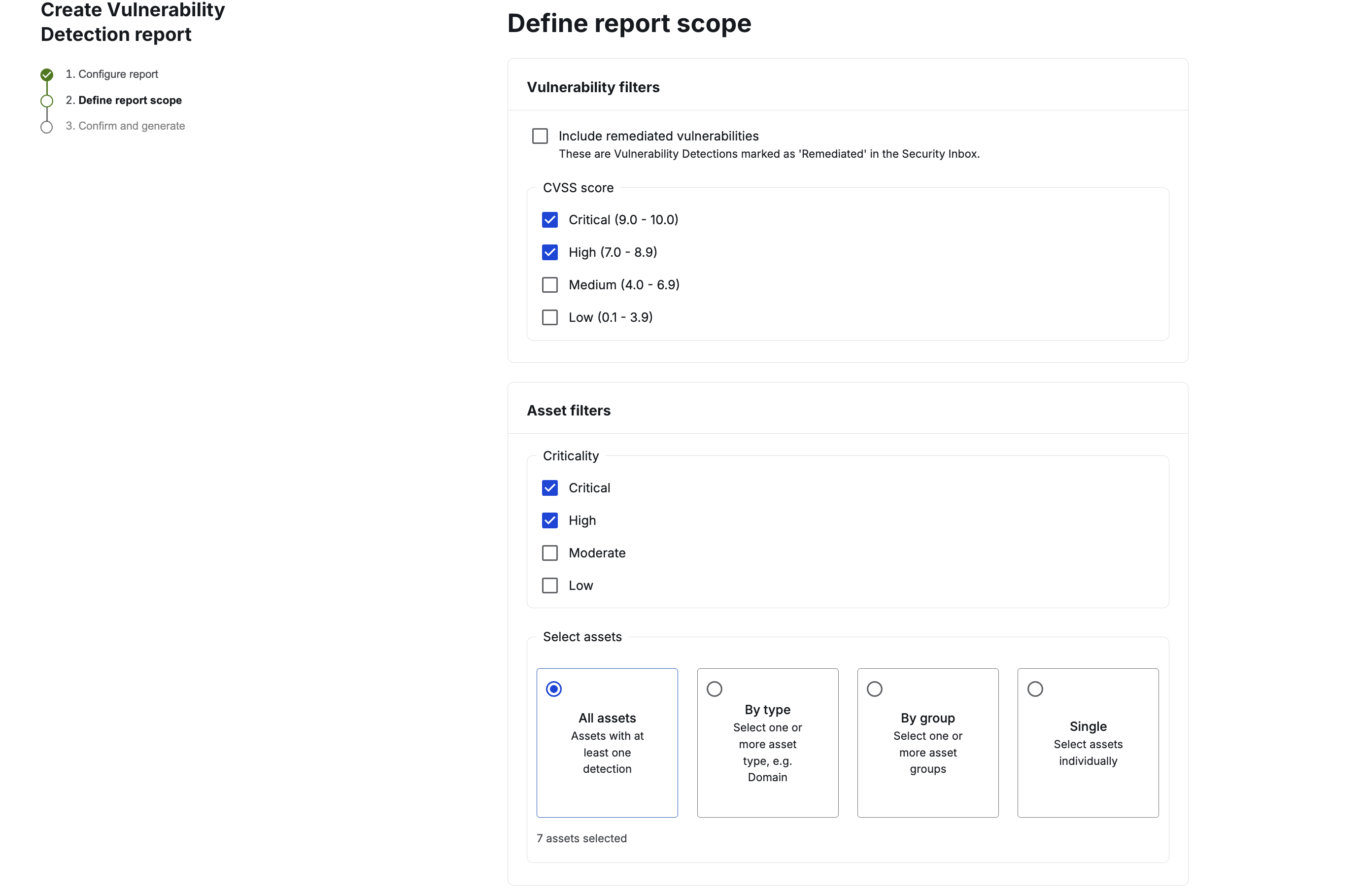Uncheck High (7.0 - 8.9) CVSS score
The height and width of the screenshot is (896, 1364).
pos(549,252)
